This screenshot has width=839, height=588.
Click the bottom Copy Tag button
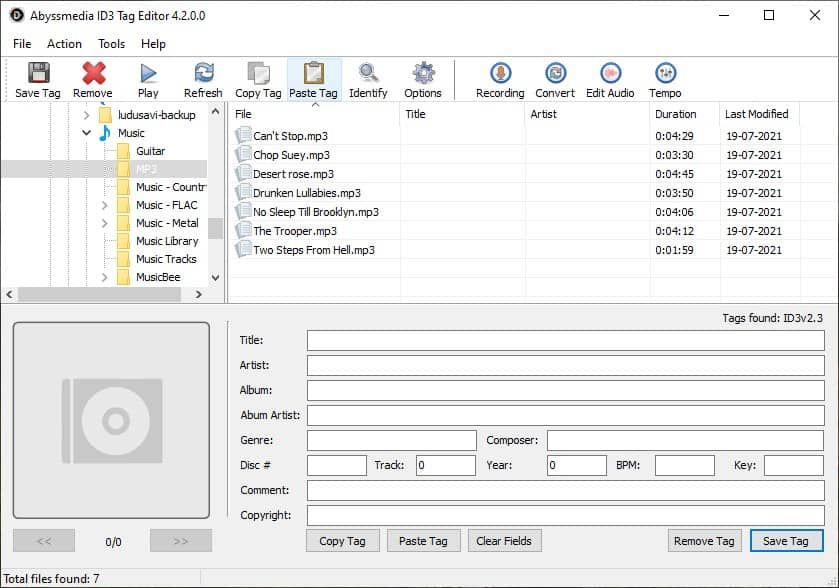pyautogui.click(x=342, y=541)
